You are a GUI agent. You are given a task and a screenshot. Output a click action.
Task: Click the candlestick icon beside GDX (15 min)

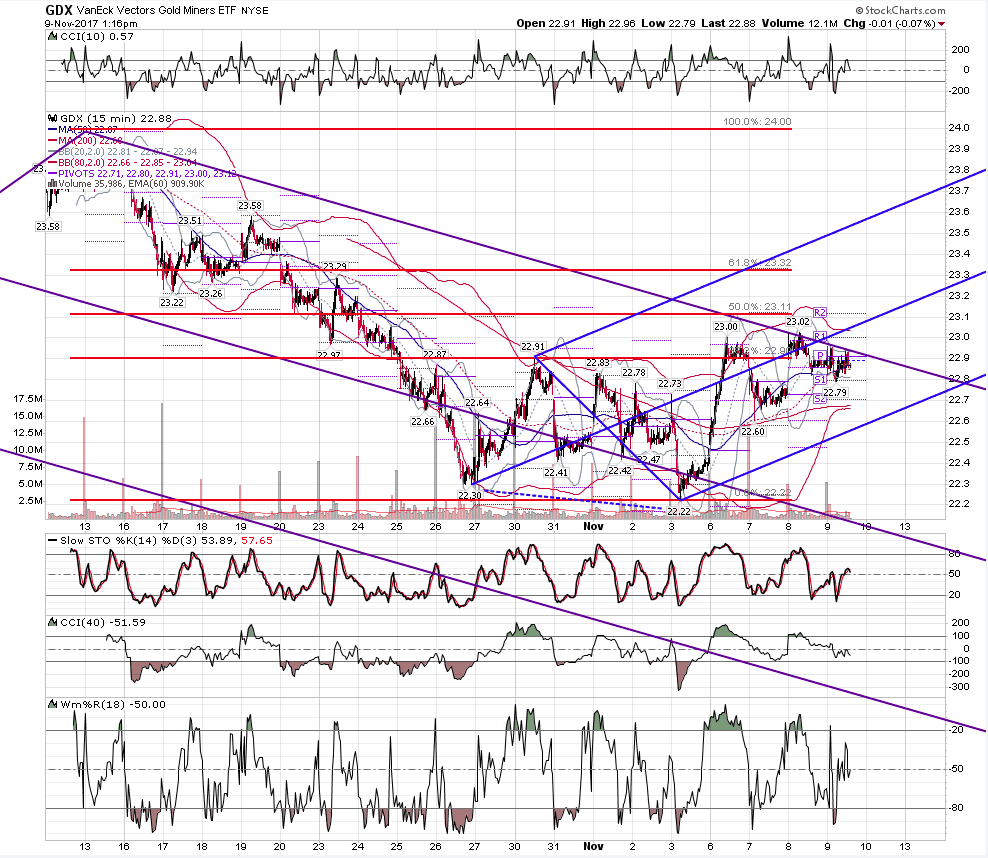[x=53, y=118]
